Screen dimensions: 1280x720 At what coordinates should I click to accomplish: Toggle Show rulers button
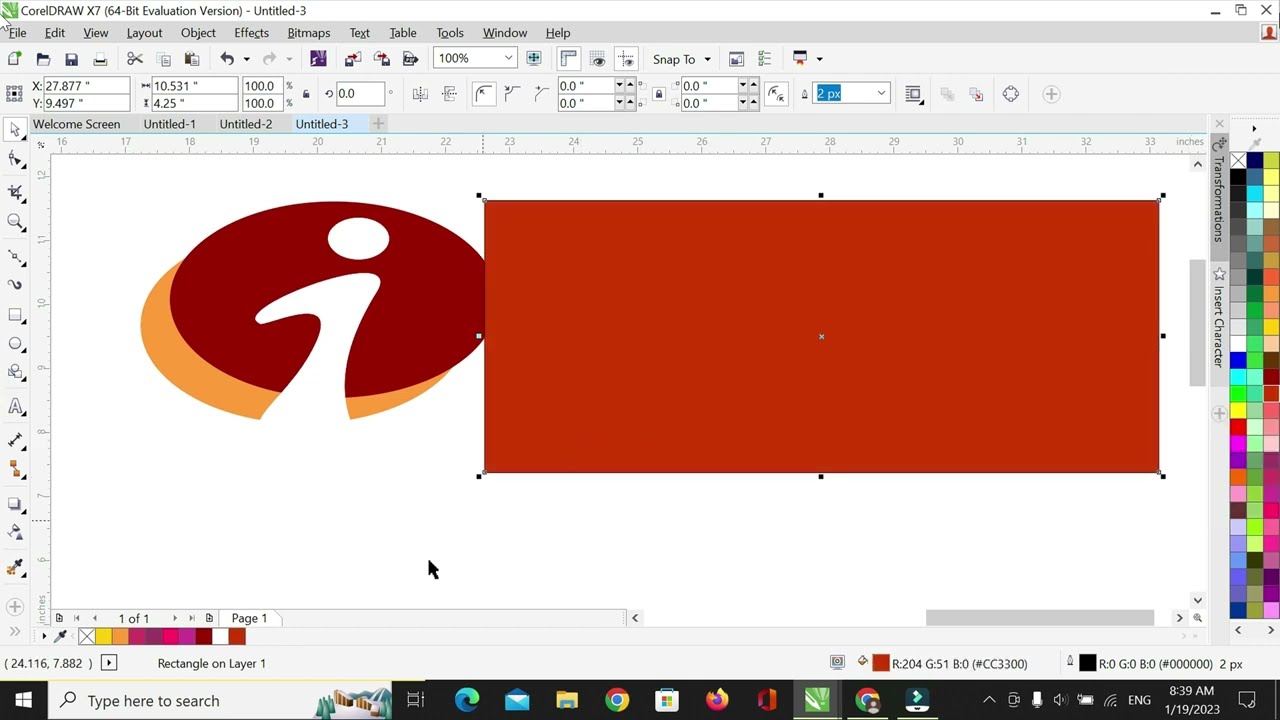point(569,59)
